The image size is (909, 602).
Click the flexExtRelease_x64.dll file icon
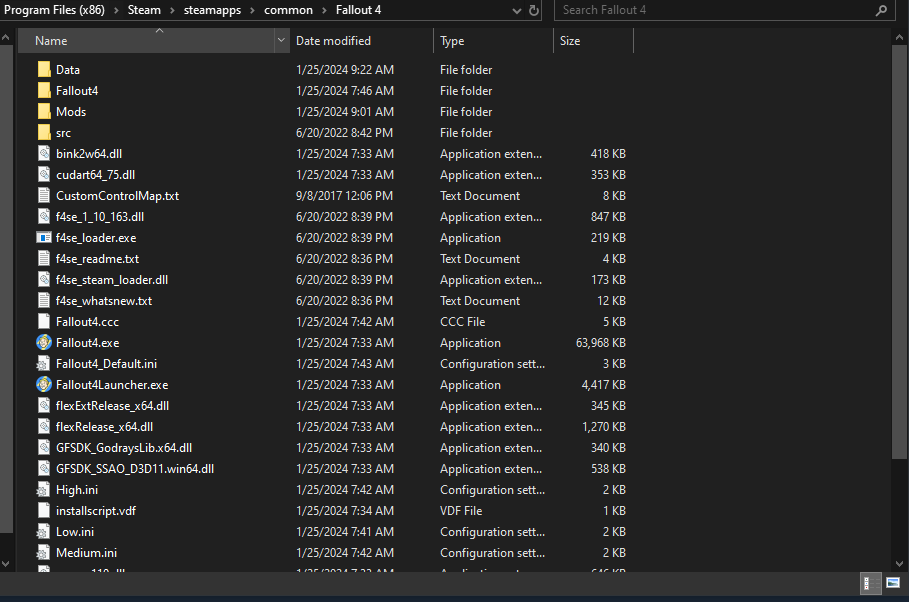44,405
